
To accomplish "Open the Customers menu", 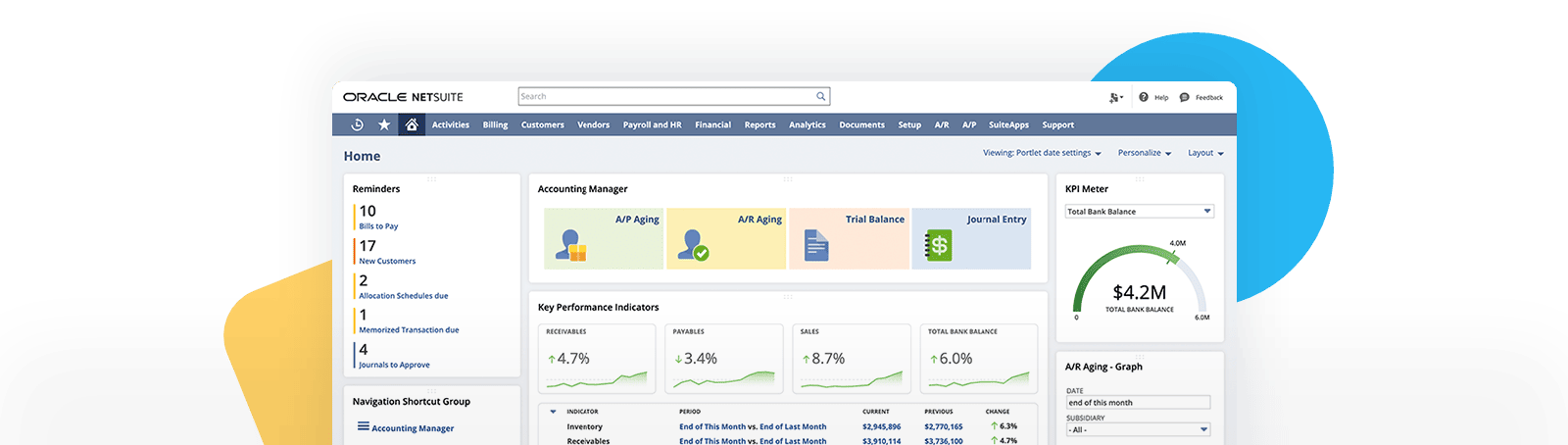I will click(542, 124).
